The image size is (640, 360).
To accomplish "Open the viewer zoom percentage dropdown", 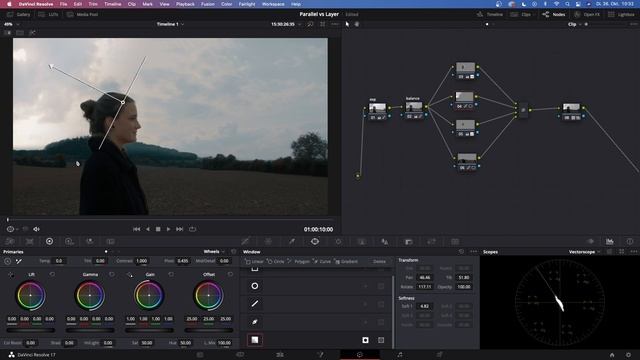I will [x=11, y=24].
